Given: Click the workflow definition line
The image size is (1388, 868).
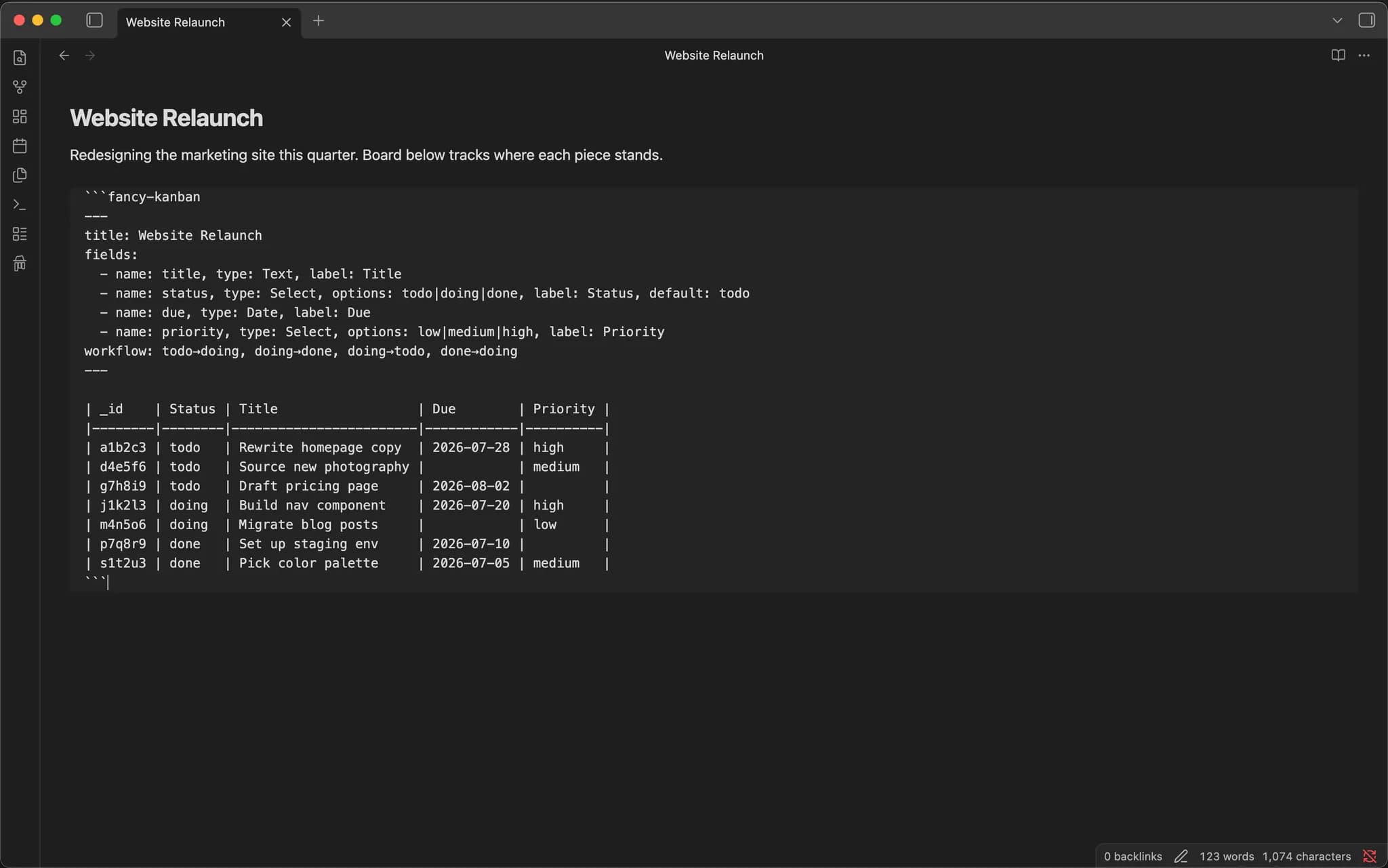Looking at the screenshot, I should coord(300,352).
